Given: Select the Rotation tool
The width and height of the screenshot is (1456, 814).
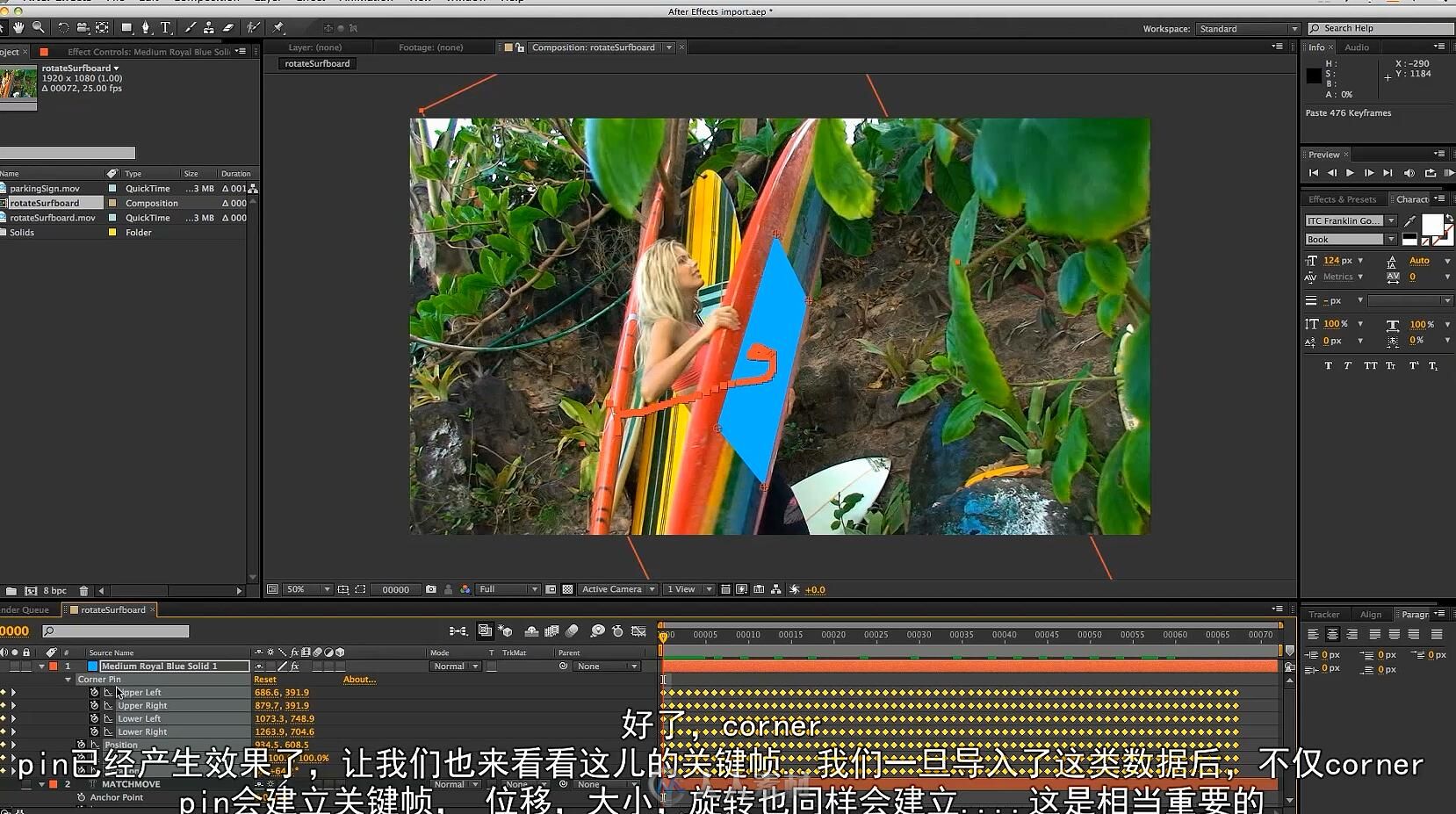Looking at the screenshot, I should (x=63, y=28).
